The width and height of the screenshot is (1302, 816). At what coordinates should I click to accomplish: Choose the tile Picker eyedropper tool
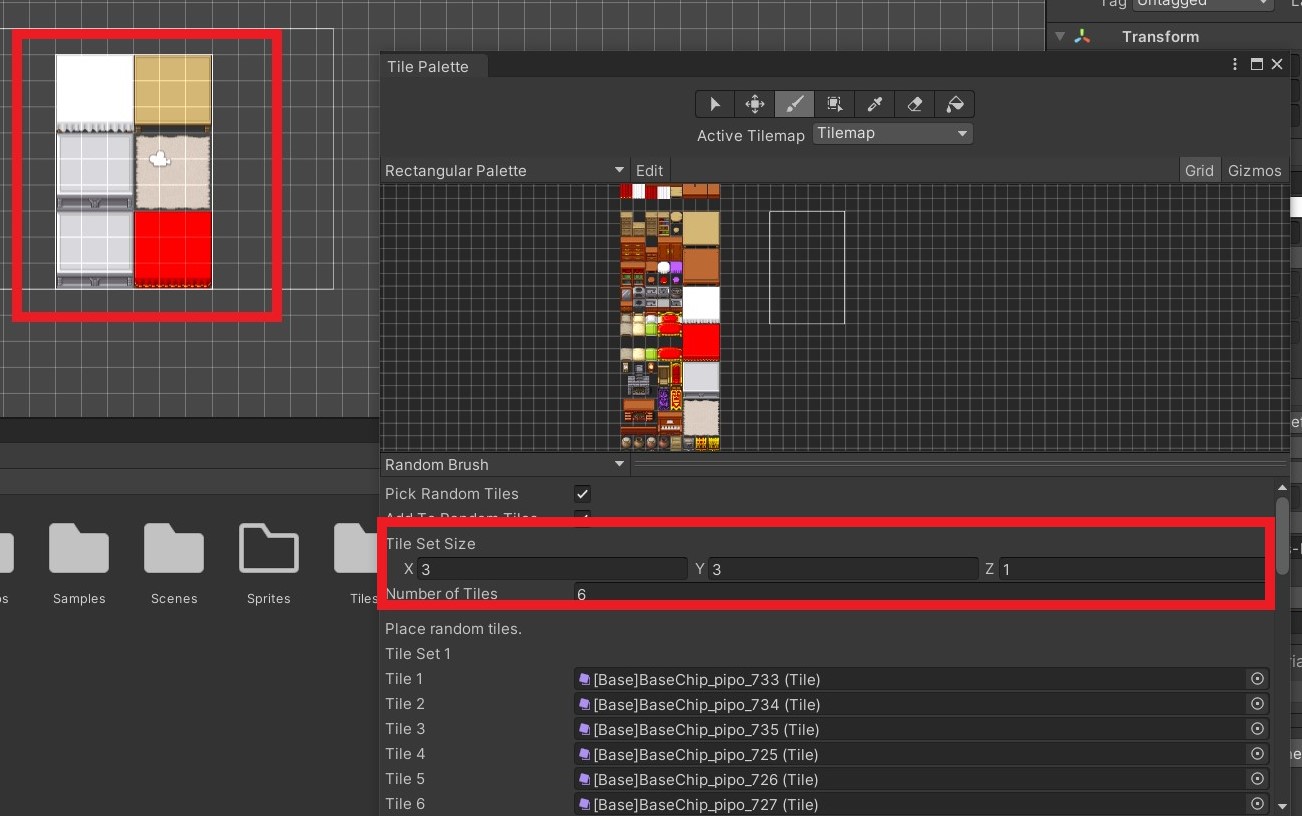click(x=874, y=103)
